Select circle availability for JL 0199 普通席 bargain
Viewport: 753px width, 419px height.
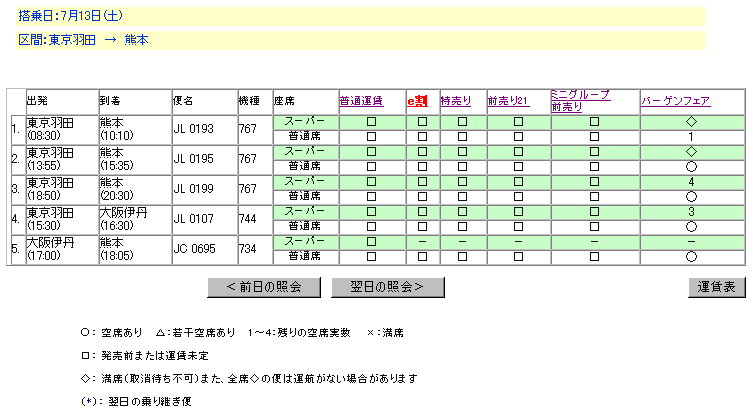coord(691,197)
